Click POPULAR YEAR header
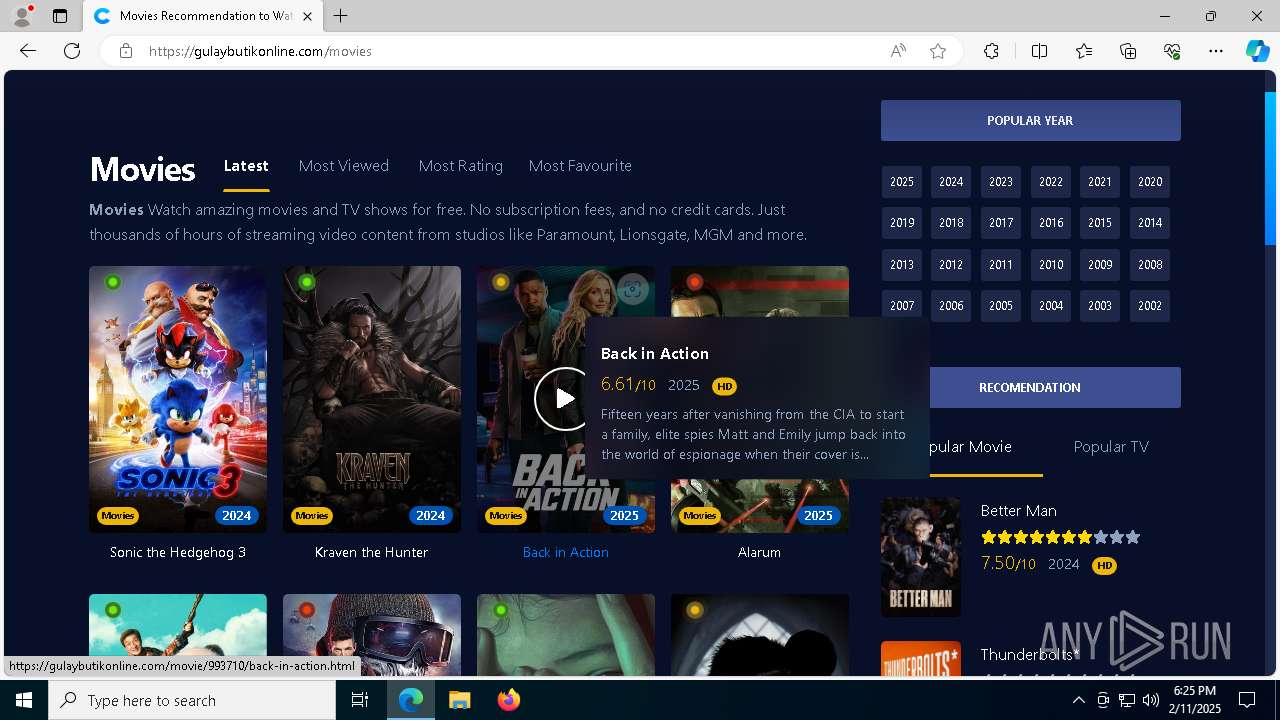 (1030, 120)
